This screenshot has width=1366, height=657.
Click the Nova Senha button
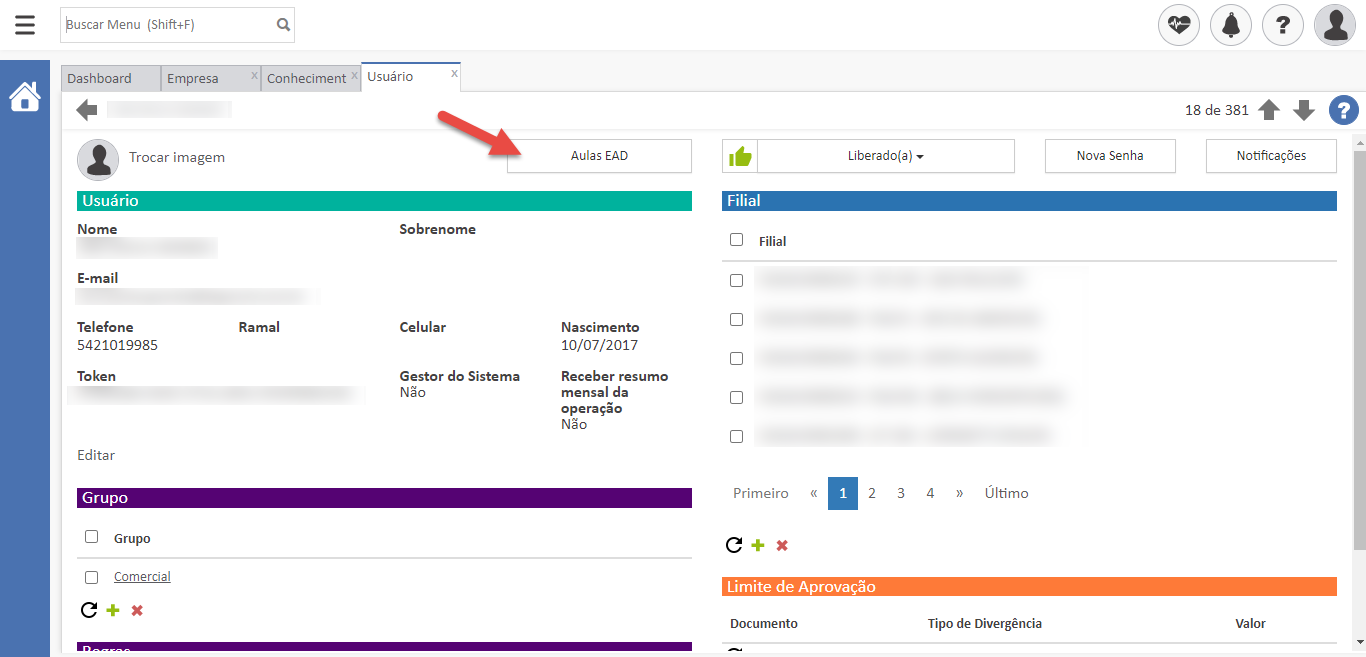(x=1110, y=156)
